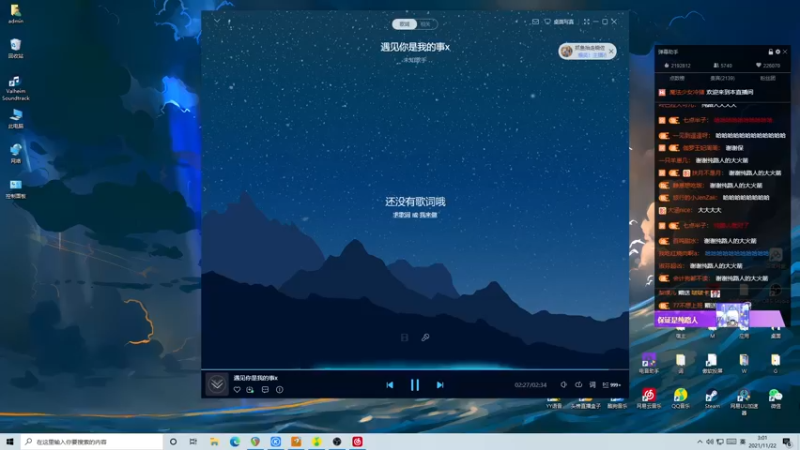Open the Network (网络) desktop icon
This screenshot has height=450, width=800.
(x=15, y=153)
